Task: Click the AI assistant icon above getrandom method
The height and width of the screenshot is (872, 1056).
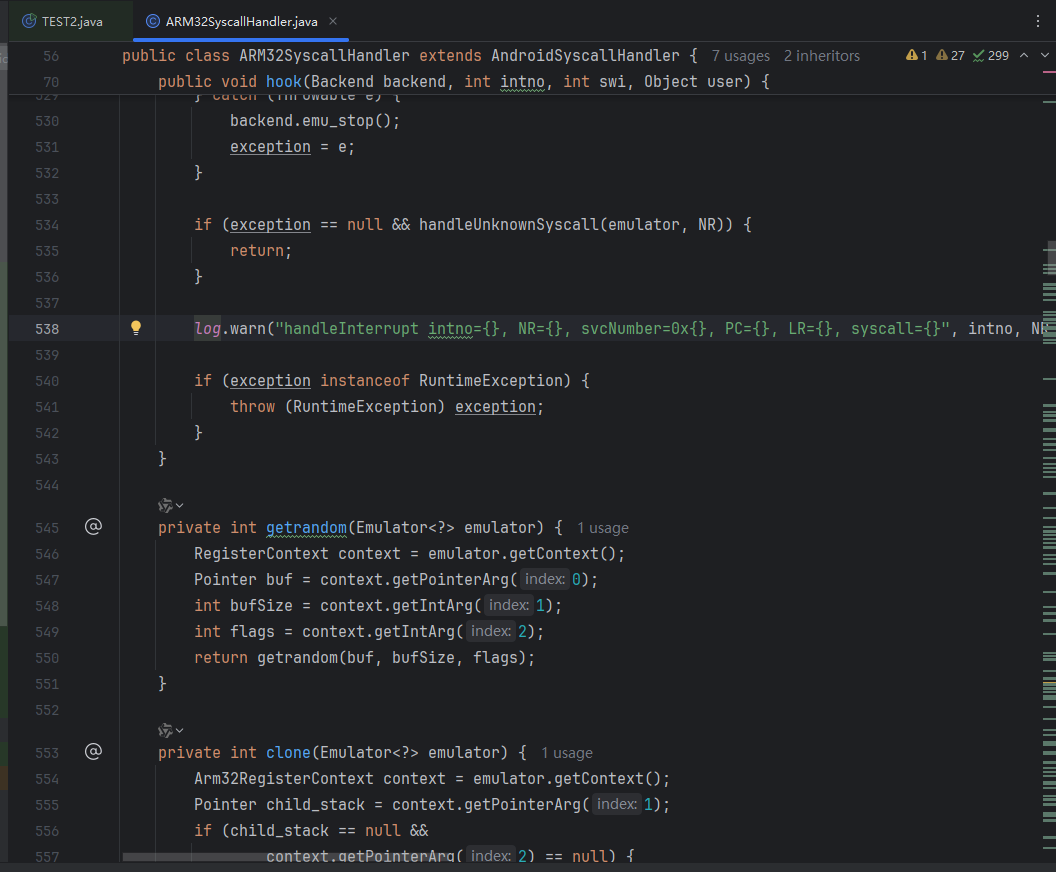Action: pyautogui.click(x=165, y=505)
